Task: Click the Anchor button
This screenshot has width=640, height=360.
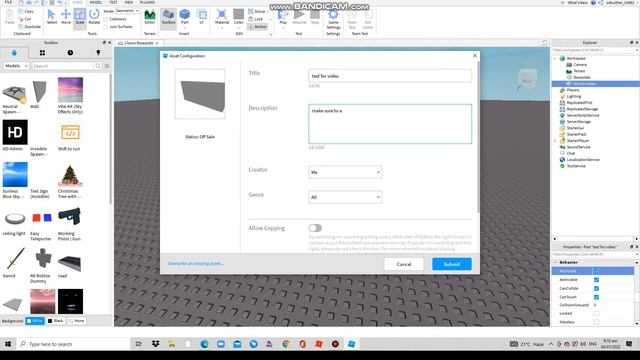Action: click(x=258, y=27)
